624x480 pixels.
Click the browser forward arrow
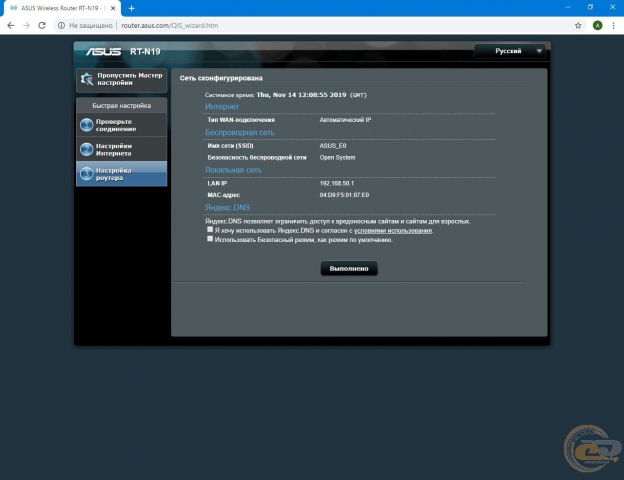(26, 25)
